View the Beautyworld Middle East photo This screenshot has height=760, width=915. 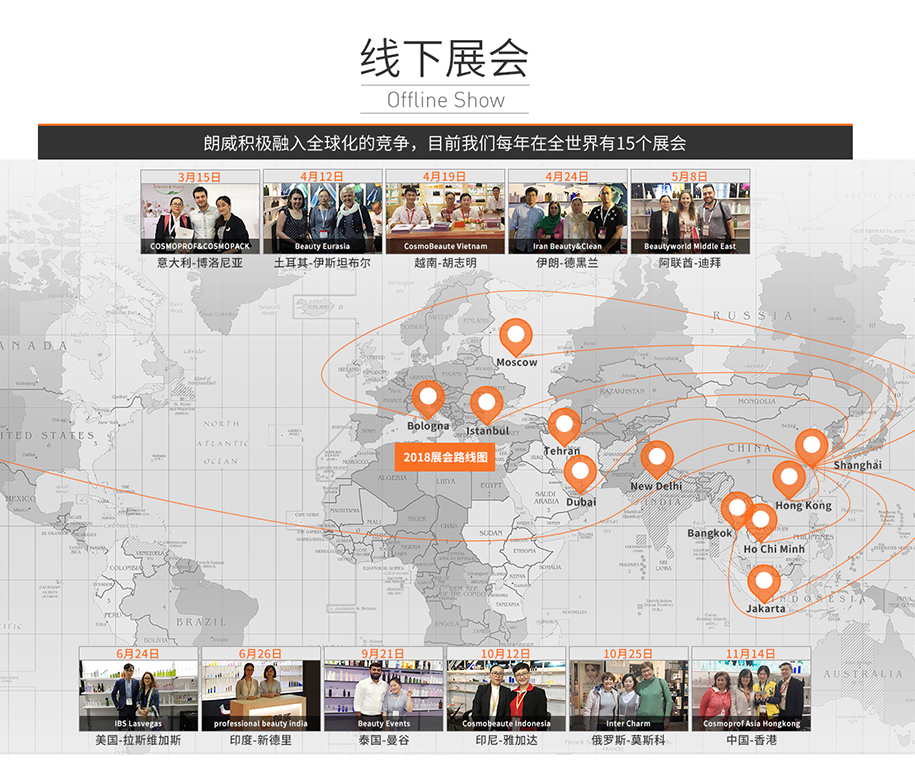coord(690,217)
